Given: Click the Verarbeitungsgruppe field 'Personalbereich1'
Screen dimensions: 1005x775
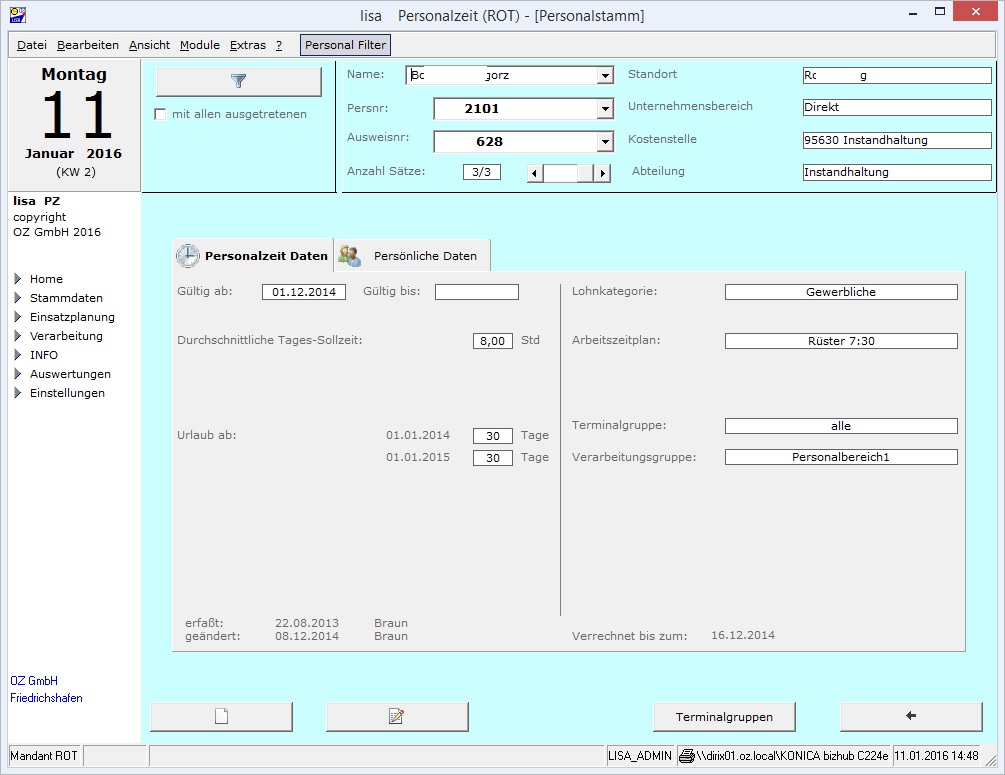Looking at the screenshot, I should pyautogui.click(x=841, y=457).
